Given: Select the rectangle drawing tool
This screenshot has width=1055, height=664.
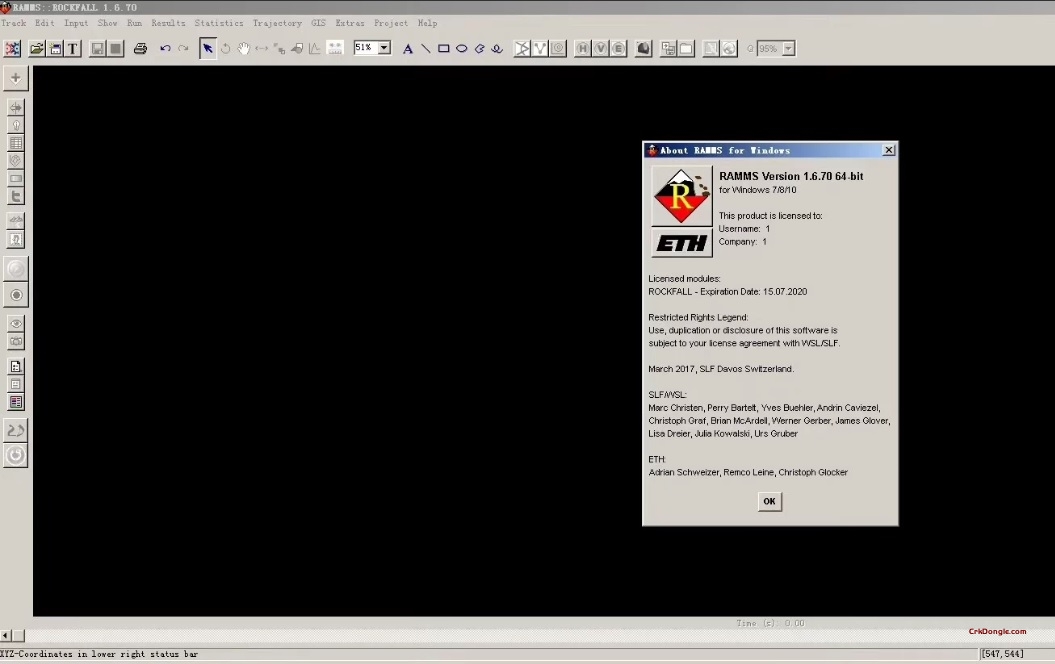Looking at the screenshot, I should click(x=443, y=47).
